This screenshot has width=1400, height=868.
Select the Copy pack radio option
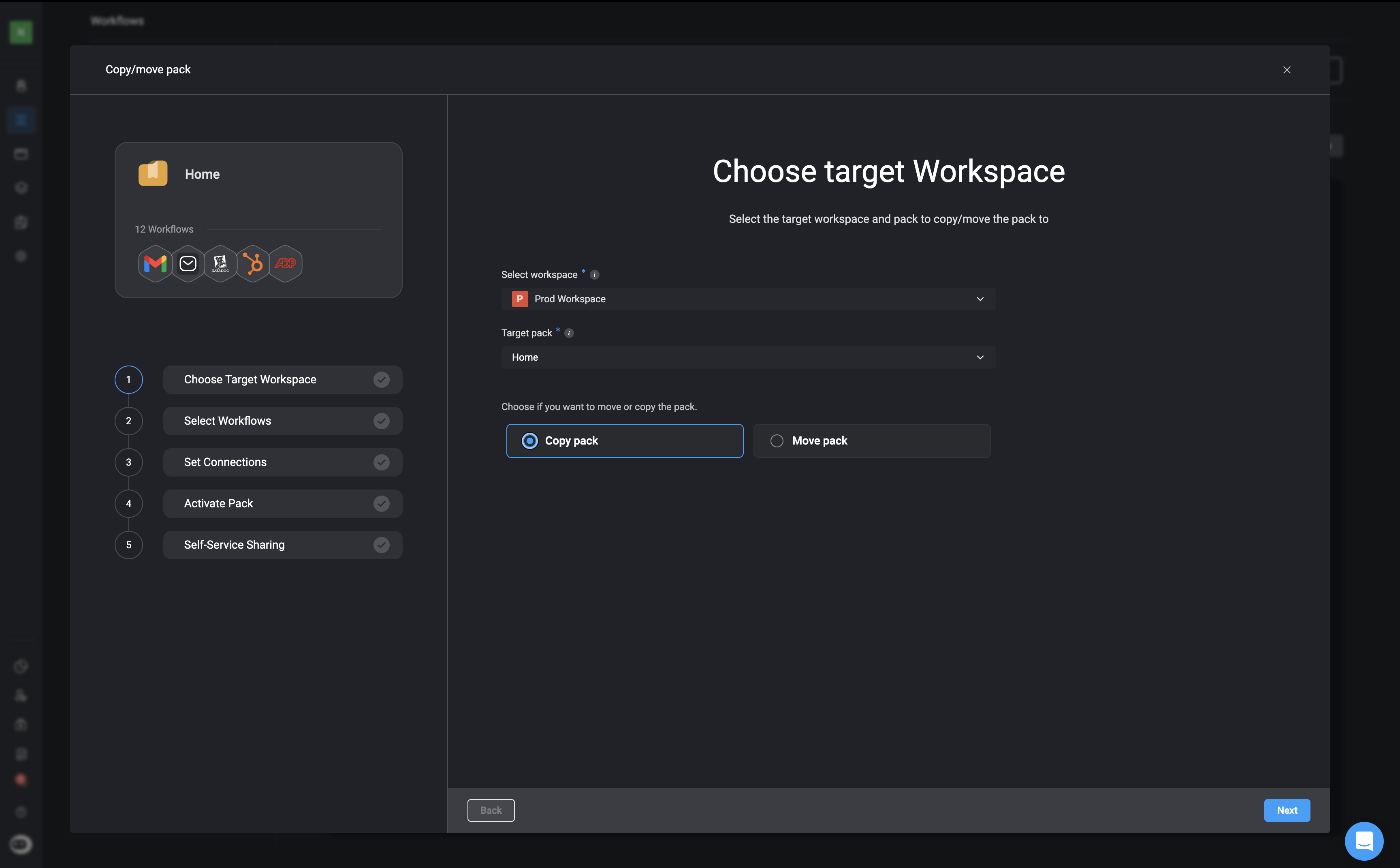529,441
